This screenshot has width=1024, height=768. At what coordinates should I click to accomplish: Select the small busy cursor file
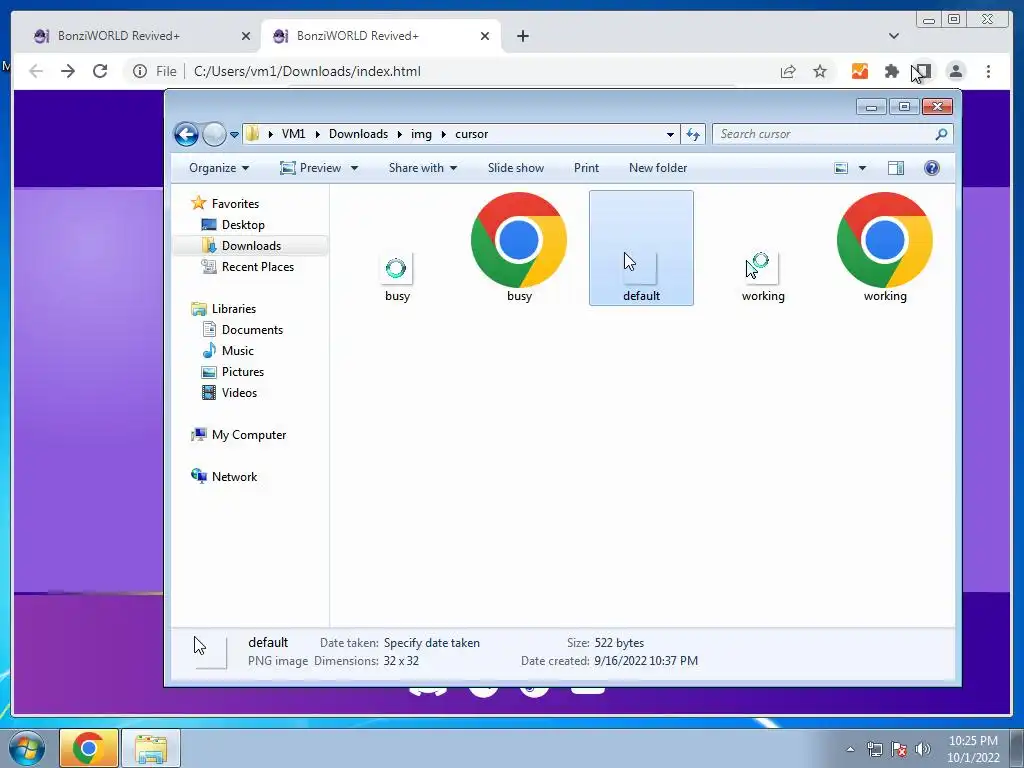click(x=397, y=277)
